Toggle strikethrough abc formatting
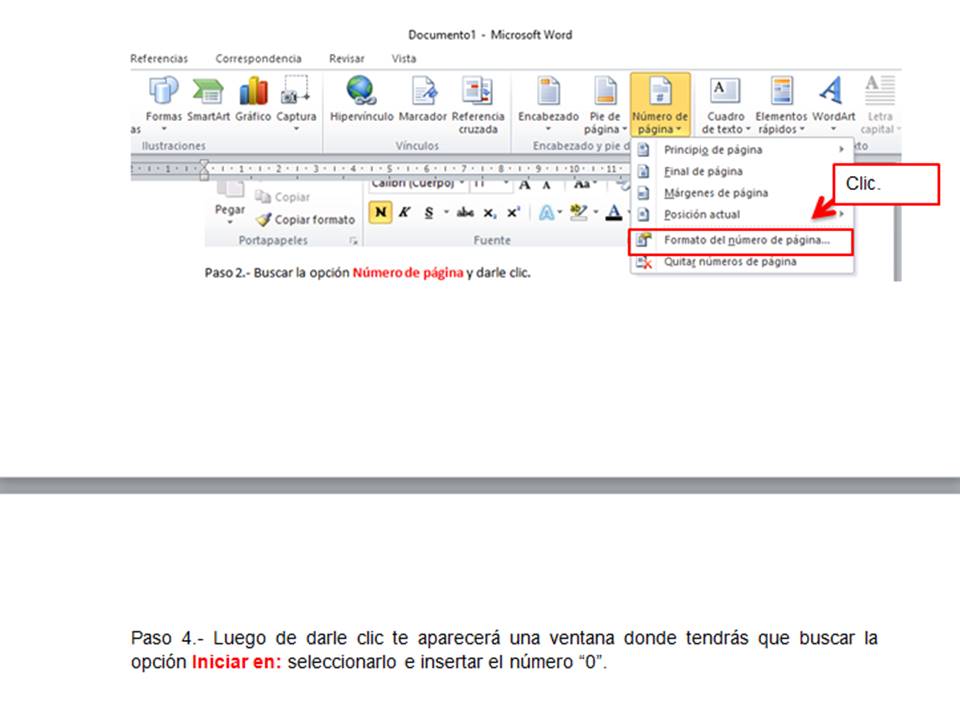The height and width of the screenshot is (720, 960). [465, 212]
